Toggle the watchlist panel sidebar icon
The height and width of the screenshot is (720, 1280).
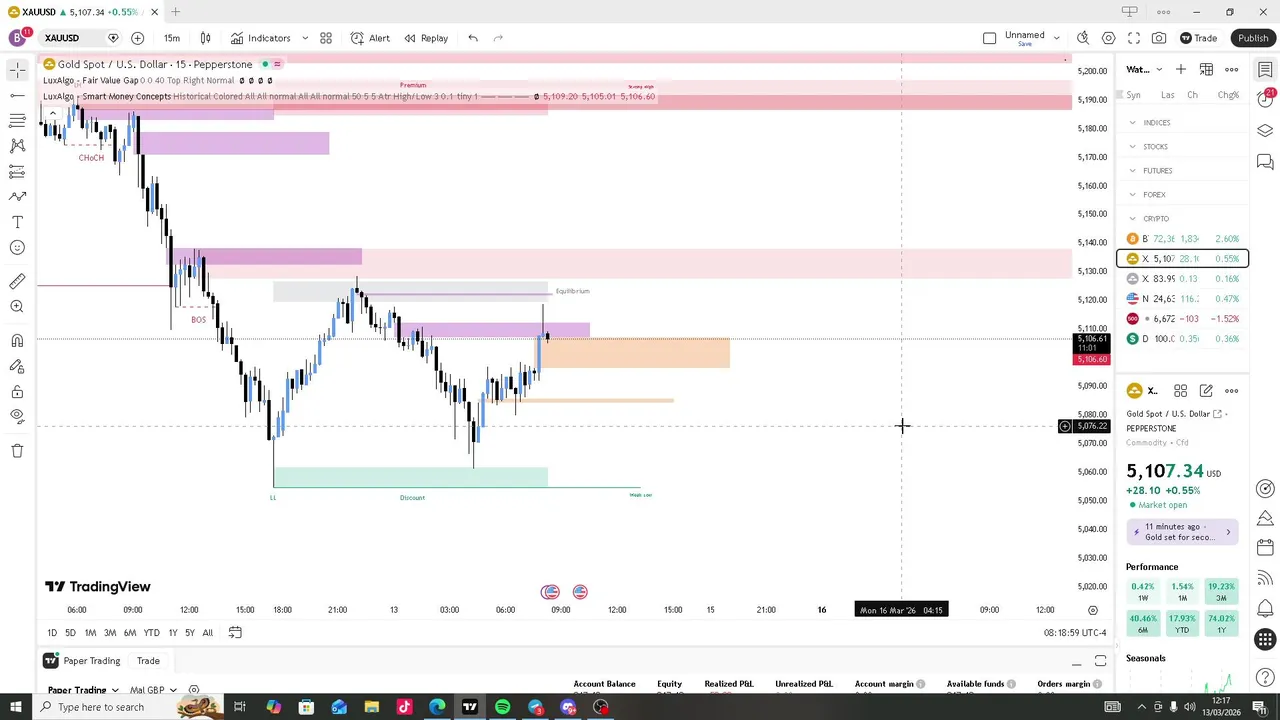[x=1265, y=69]
